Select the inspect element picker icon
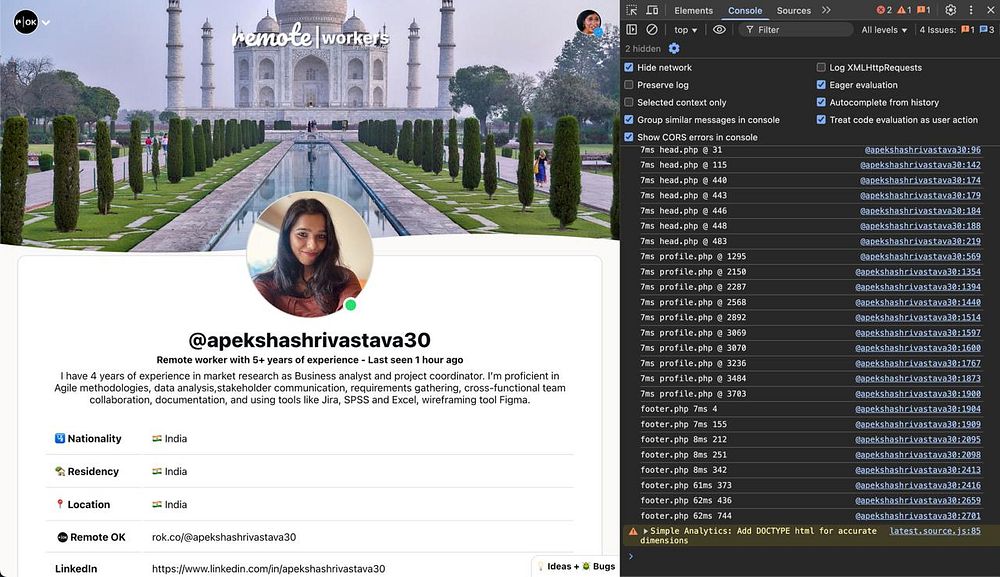 point(632,10)
